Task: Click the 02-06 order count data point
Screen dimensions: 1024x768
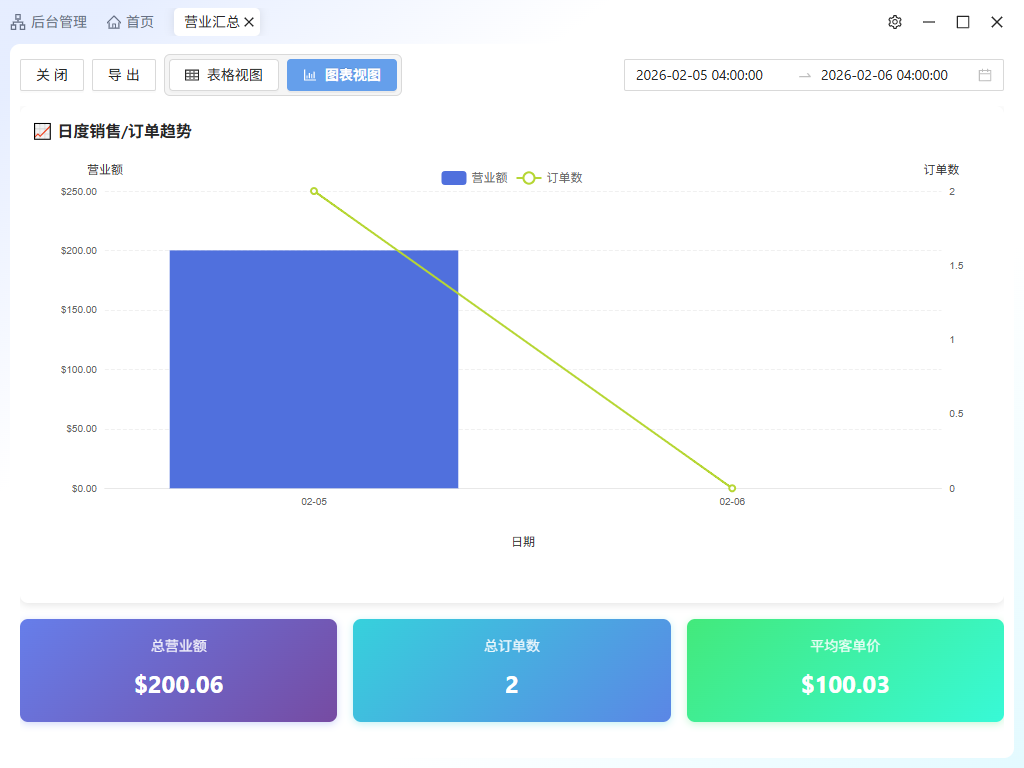Action: (x=732, y=488)
